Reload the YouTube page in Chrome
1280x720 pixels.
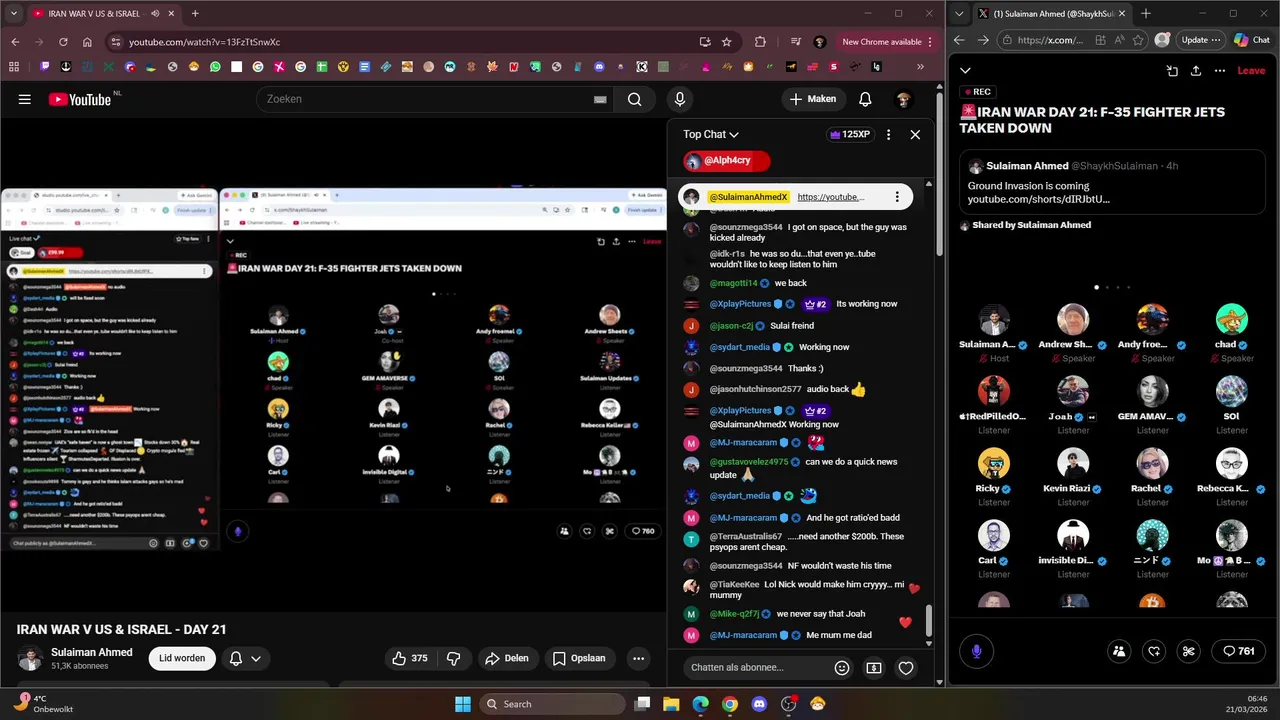(x=63, y=42)
